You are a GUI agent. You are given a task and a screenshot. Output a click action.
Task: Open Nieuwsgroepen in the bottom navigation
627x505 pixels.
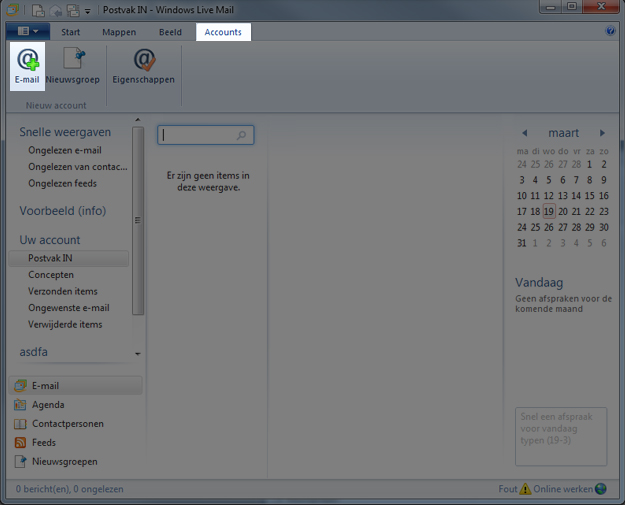56,462
